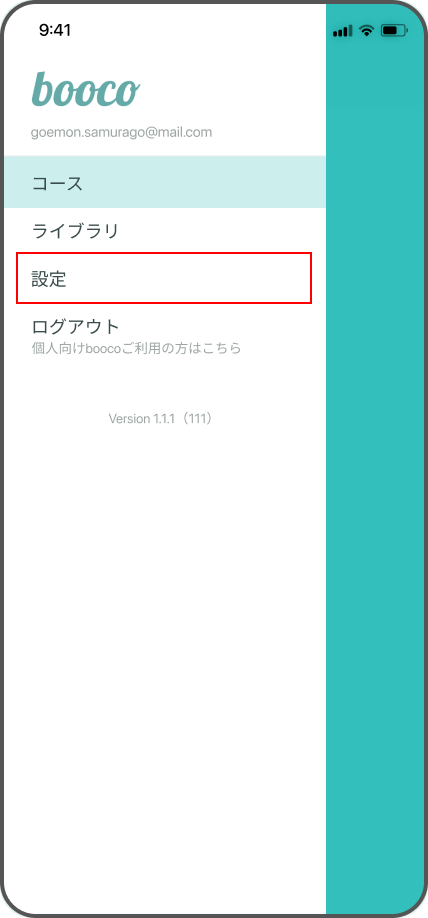
Task: Open 設定 from the side menu
Action: [164, 278]
